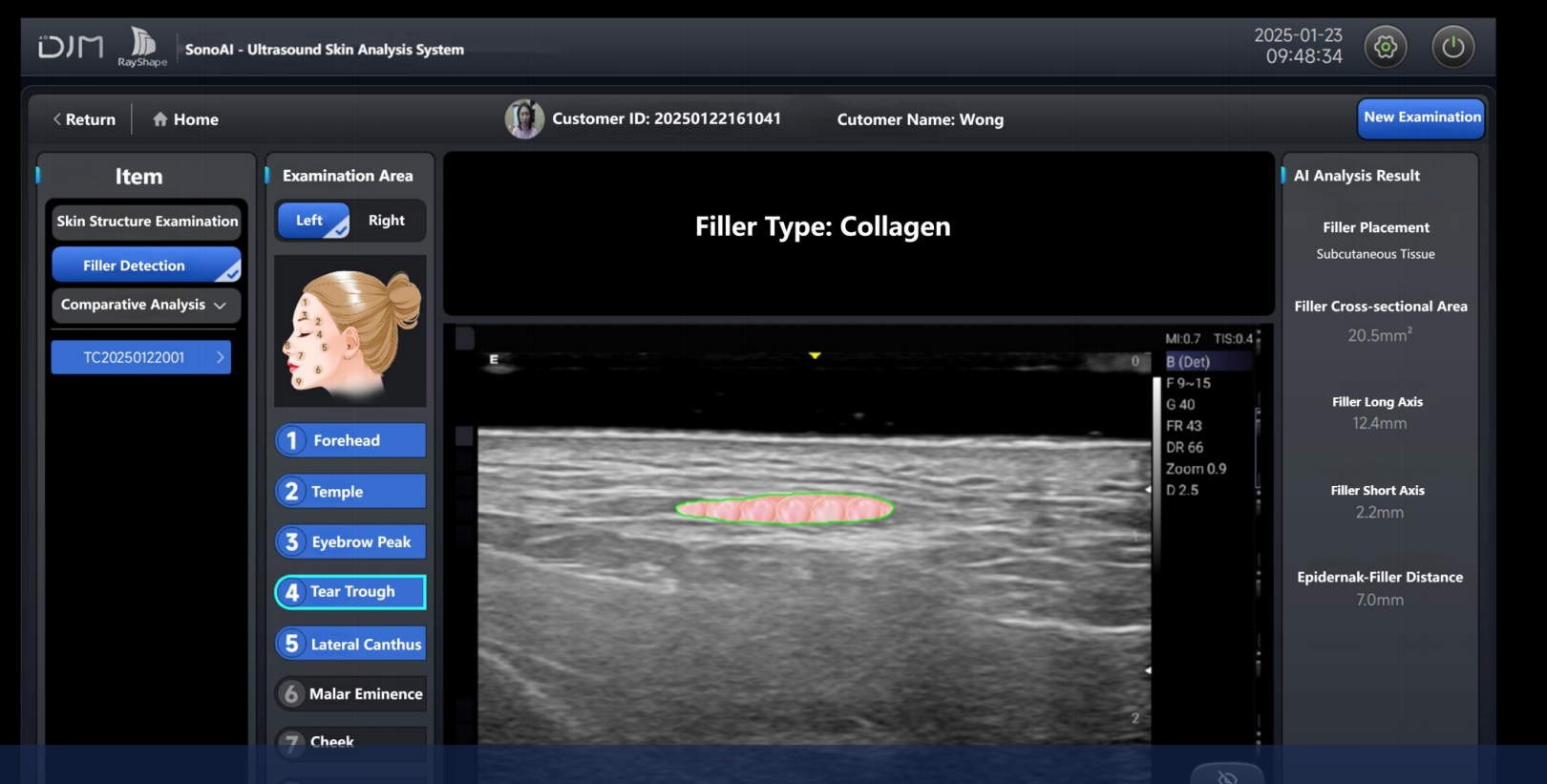This screenshot has height=784, width=1547.
Task: Select Tear Trough examination area
Action: 350,592
